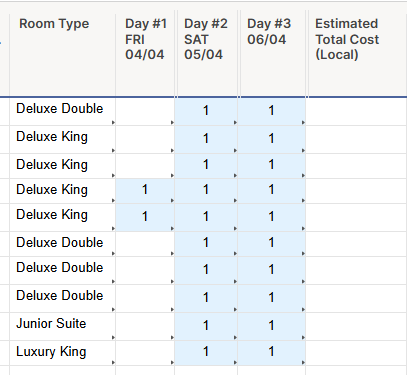Click Estimated Total Cost cell for Luxury King
The width and height of the screenshot is (407, 375).
356,353
